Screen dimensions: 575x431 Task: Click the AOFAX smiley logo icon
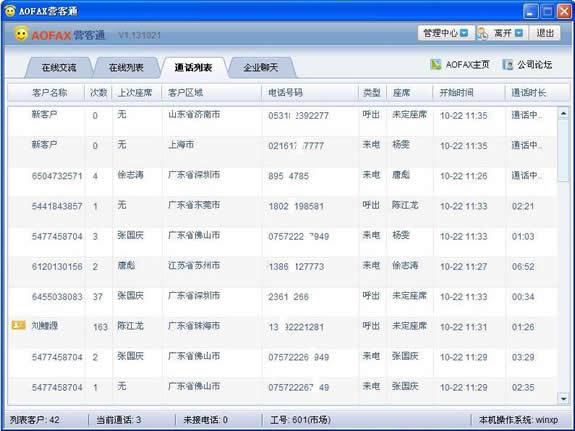tap(21, 34)
